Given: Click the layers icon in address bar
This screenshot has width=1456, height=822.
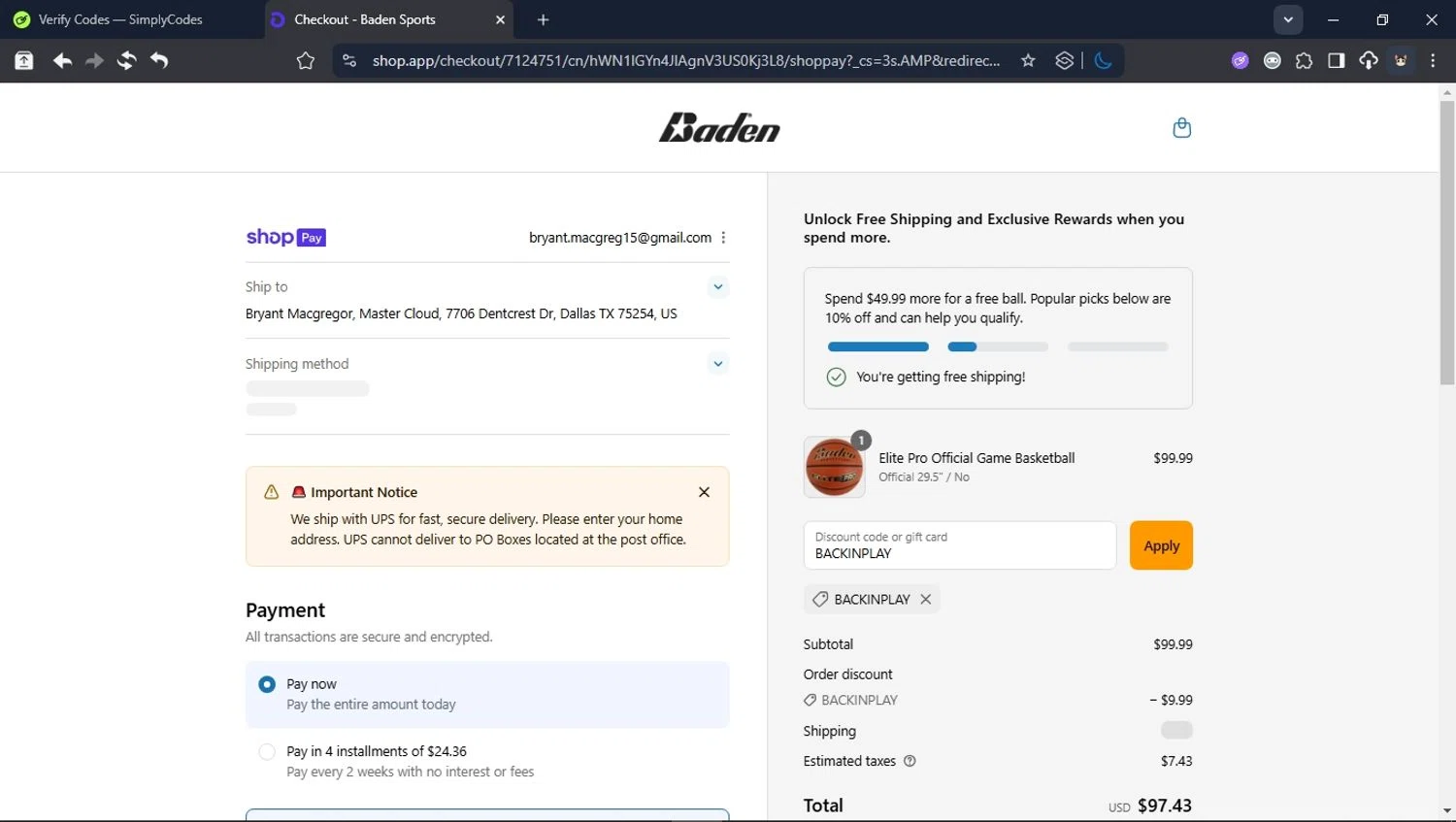Looking at the screenshot, I should tap(1065, 60).
